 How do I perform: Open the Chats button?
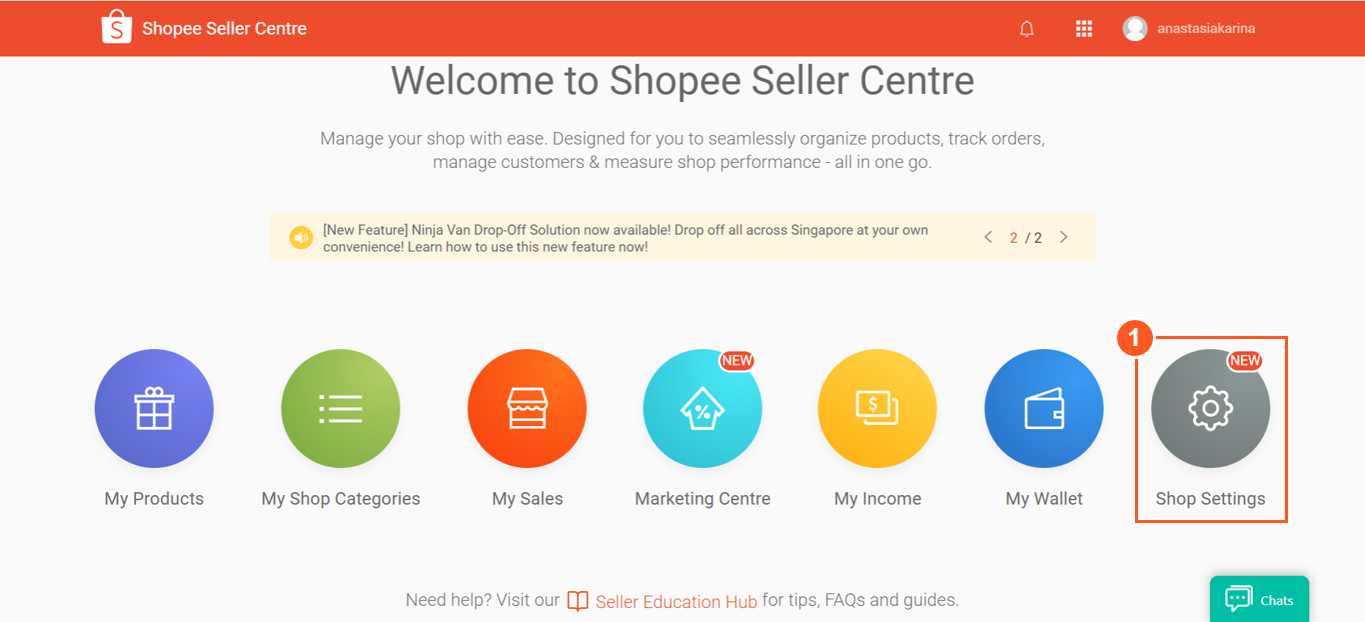click(x=1259, y=600)
